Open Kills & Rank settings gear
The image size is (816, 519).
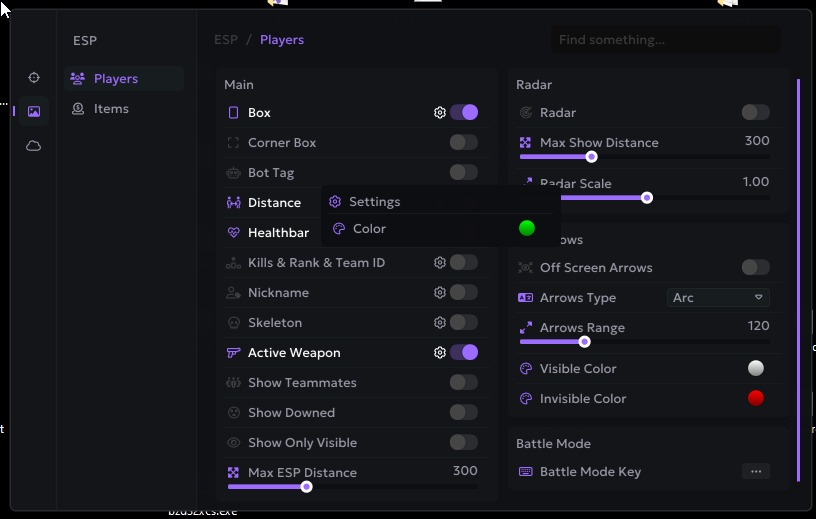[439, 263]
